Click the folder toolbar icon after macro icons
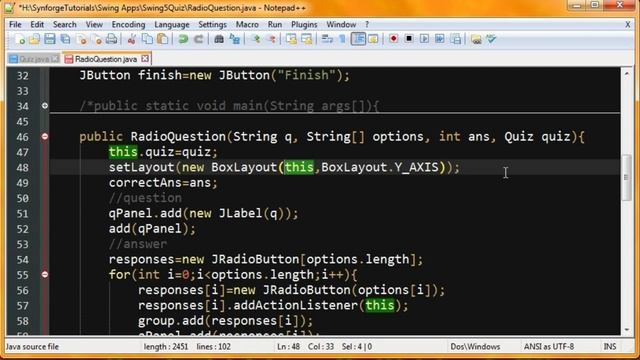 pyautogui.click(x=476, y=39)
